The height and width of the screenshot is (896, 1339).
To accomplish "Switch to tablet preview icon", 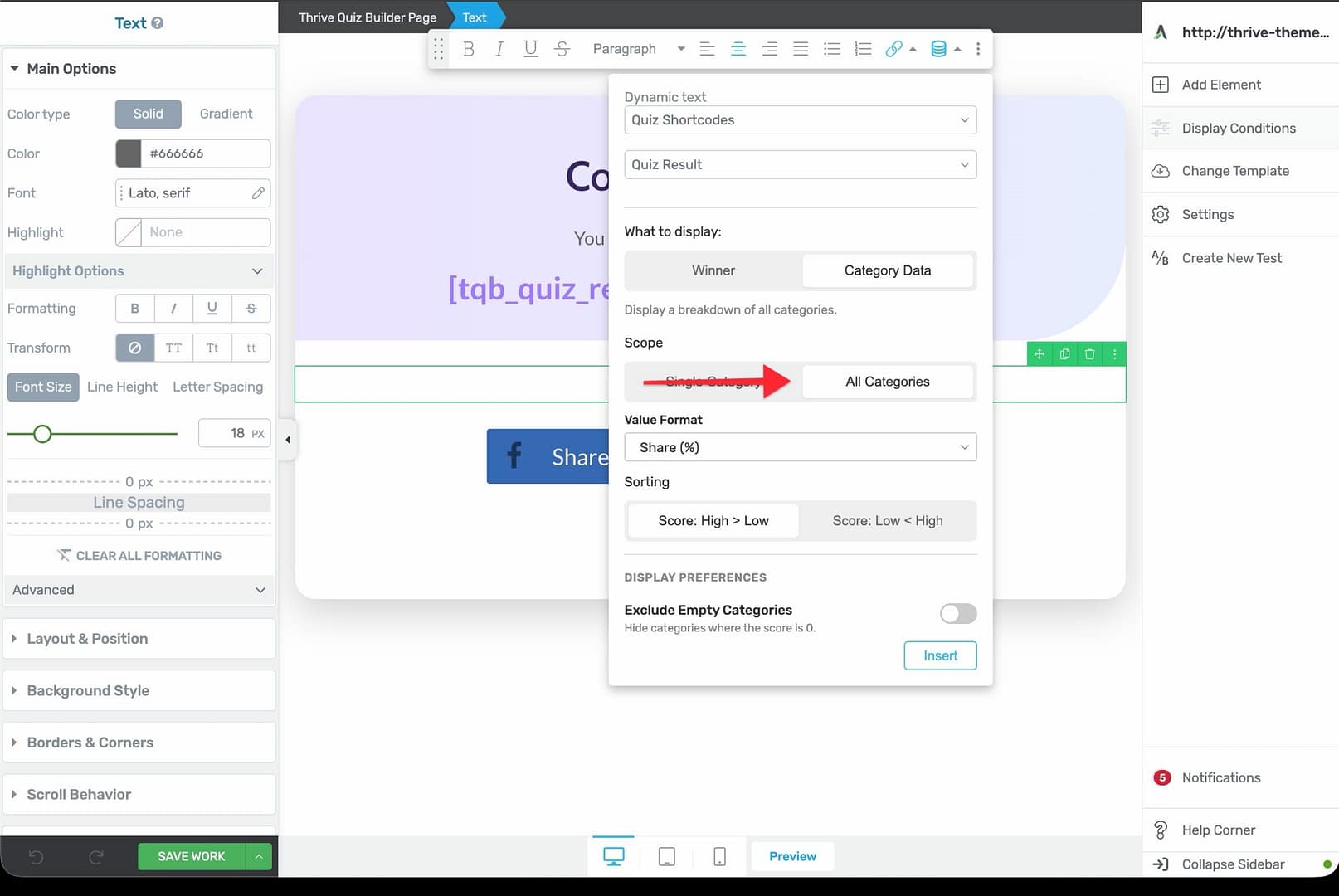I will [x=666, y=856].
